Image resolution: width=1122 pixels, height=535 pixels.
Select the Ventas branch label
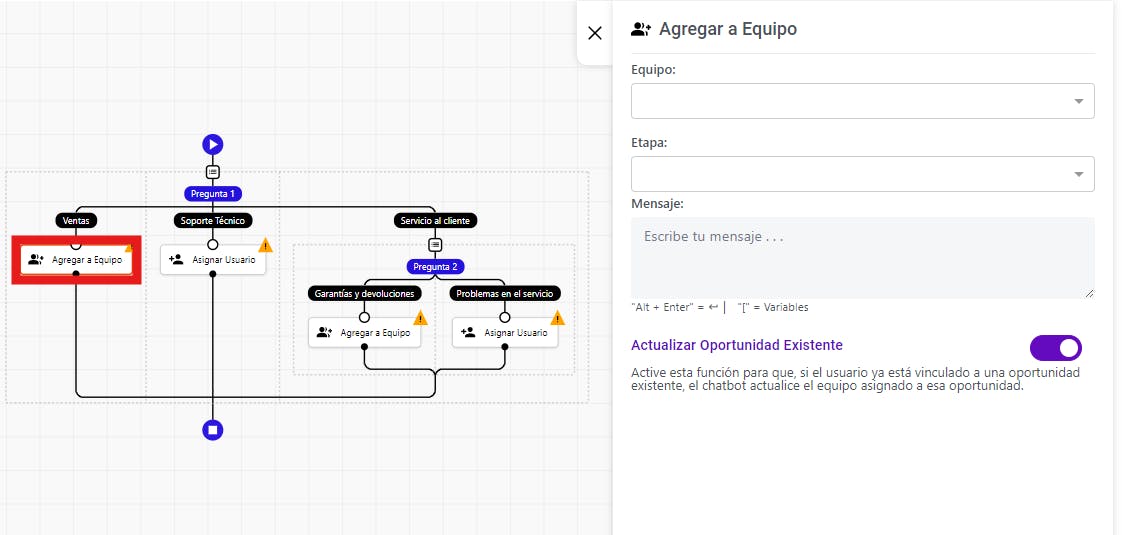coord(76,221)
